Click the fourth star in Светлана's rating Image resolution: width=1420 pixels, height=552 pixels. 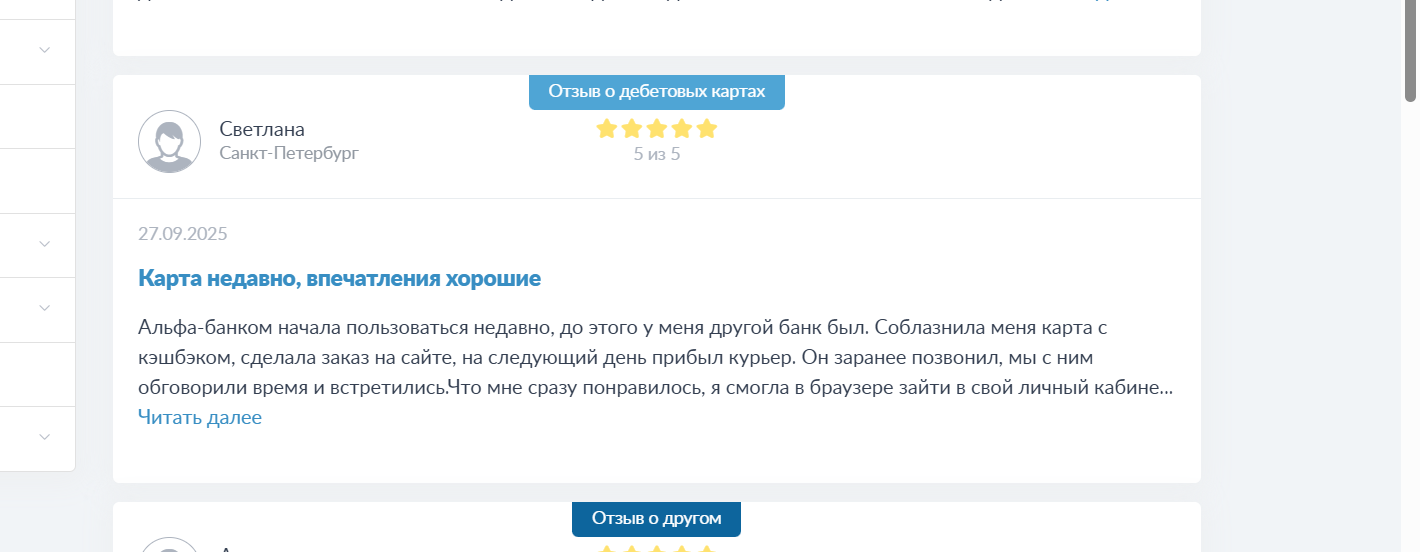[682, 128]
